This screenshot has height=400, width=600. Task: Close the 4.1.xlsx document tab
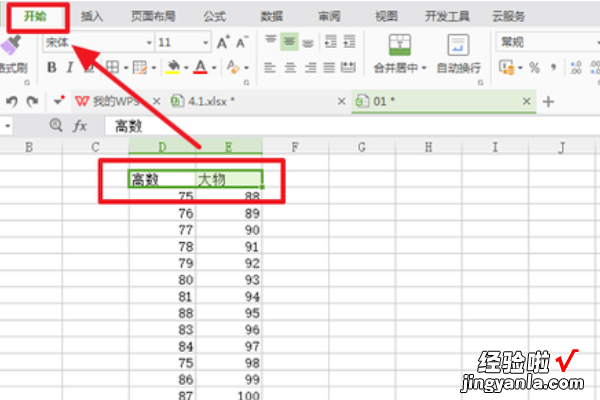click(341, 101)
